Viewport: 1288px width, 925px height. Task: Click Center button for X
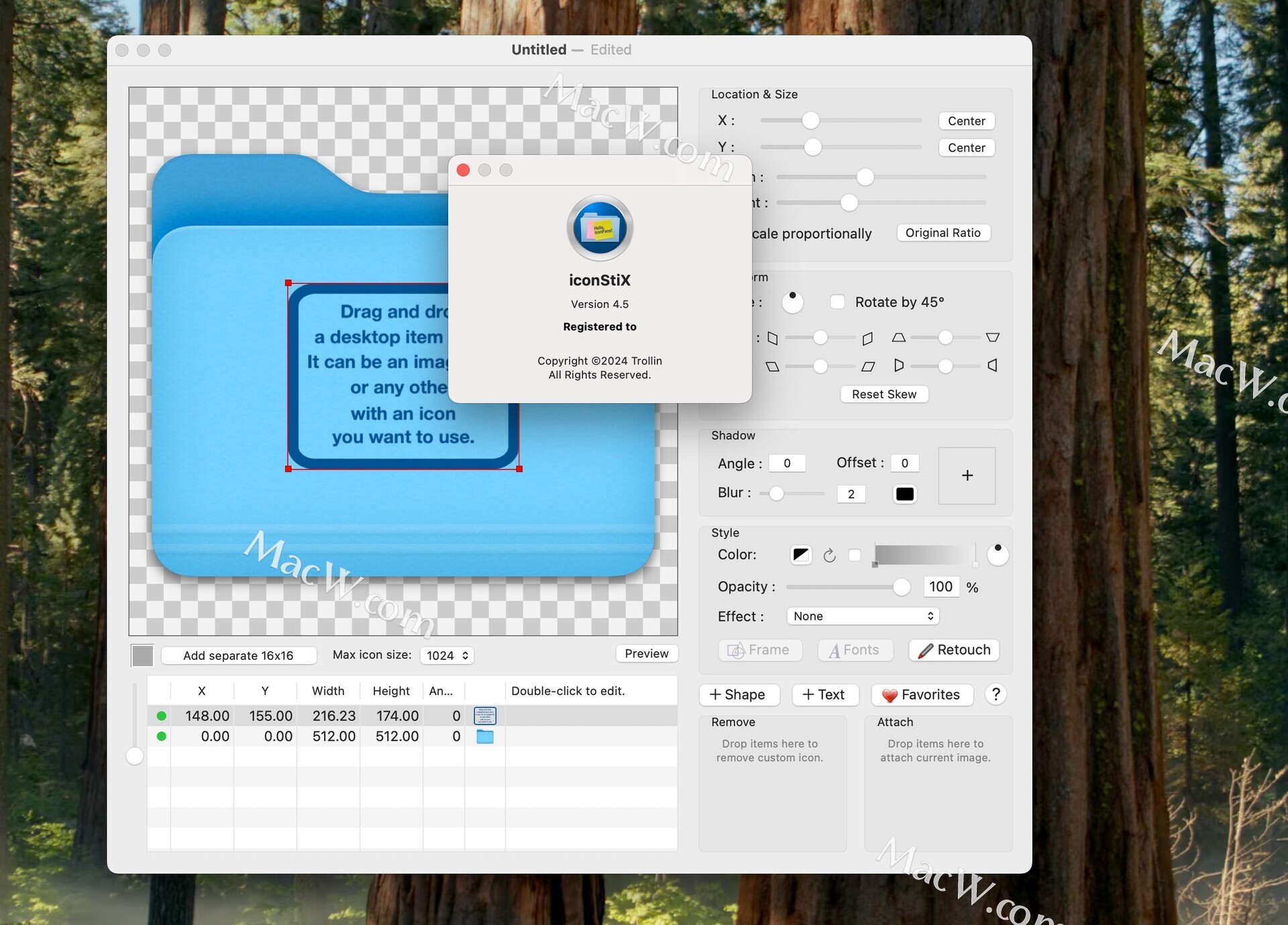pos(966,121)
